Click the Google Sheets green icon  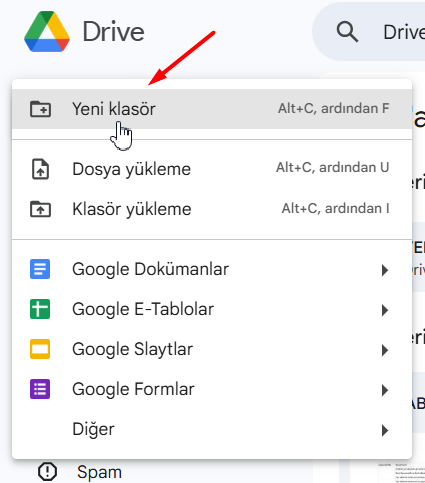pyautogui.click(x=40, y=309)
